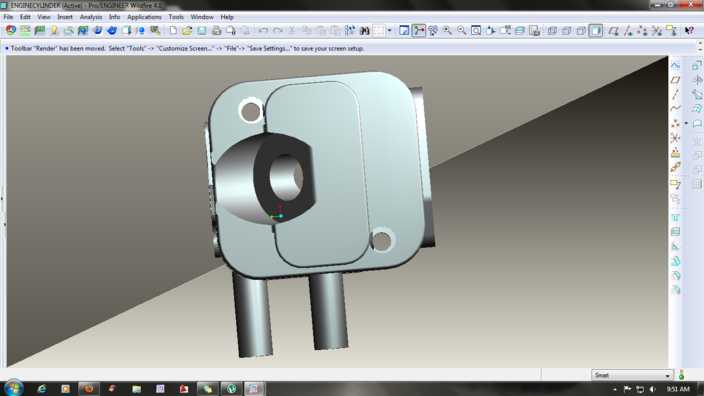Image resolution: width=704 pixels, height=396 pixels.
Task: Click the regeneration traffic light status icon
Action: coord(681,374)
